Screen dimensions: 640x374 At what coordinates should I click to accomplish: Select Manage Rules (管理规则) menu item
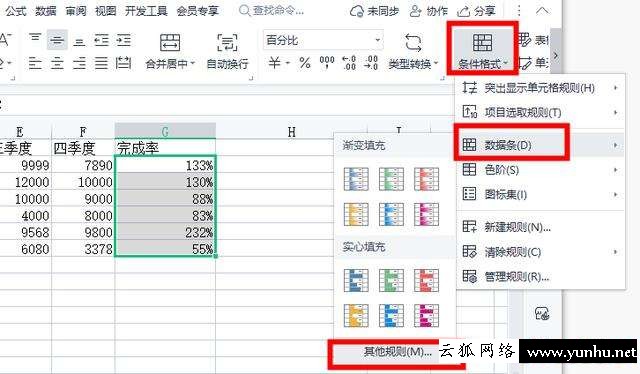(x=540, y=277)
